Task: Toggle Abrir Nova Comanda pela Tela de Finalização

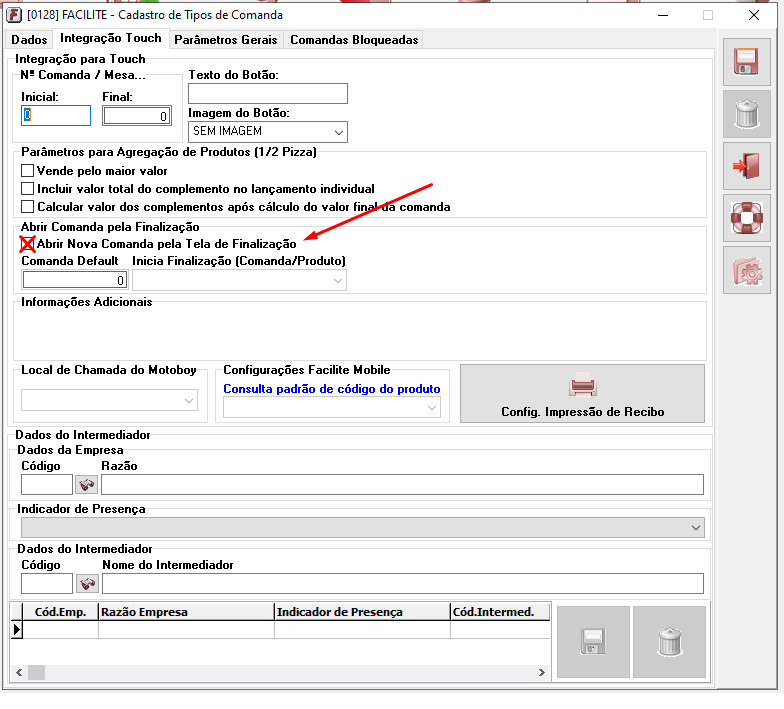Action: tap(28, 244)
